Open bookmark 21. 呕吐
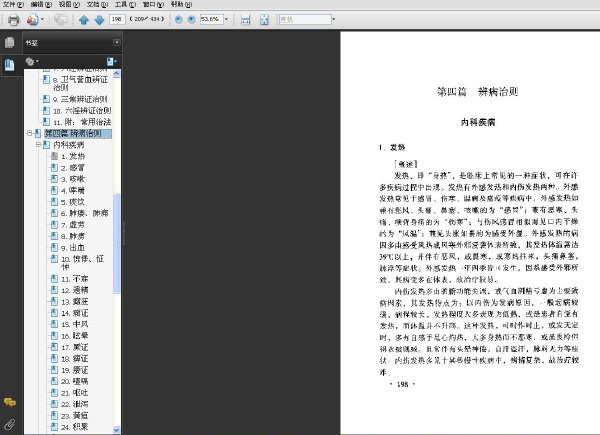The height and width of the screenshot is (435, 600). 75,393
